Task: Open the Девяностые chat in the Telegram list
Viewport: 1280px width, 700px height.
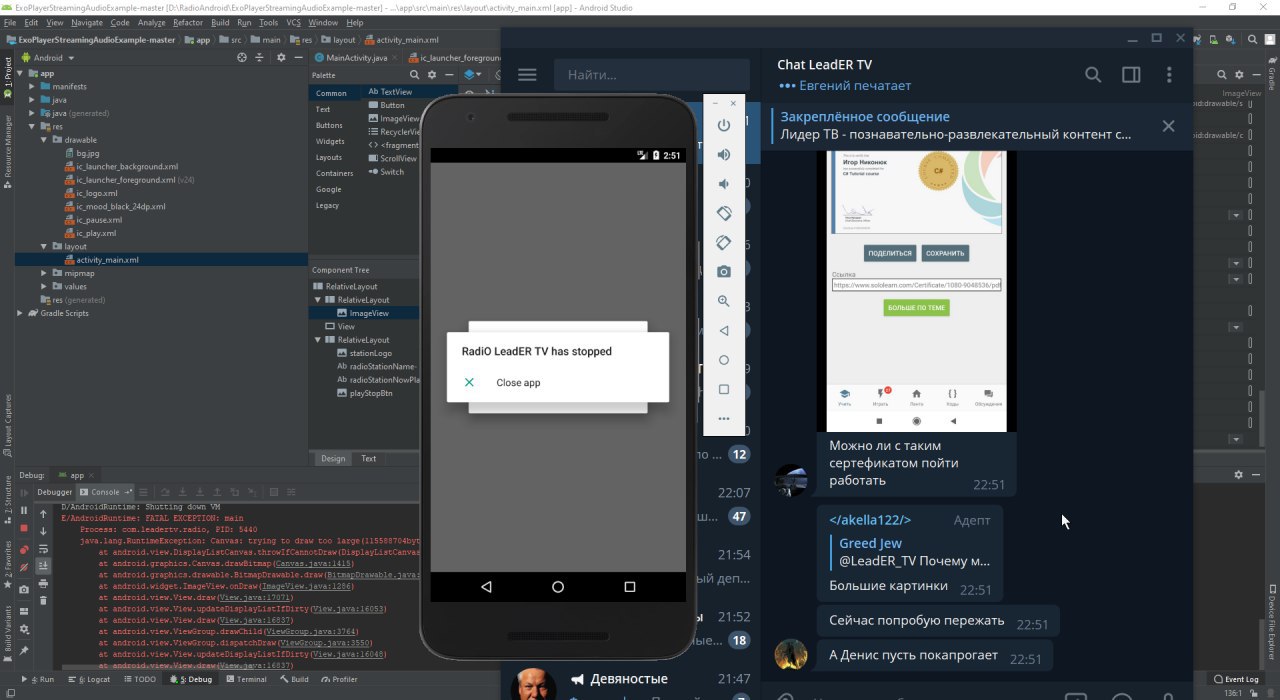Action: coord(631,683)
